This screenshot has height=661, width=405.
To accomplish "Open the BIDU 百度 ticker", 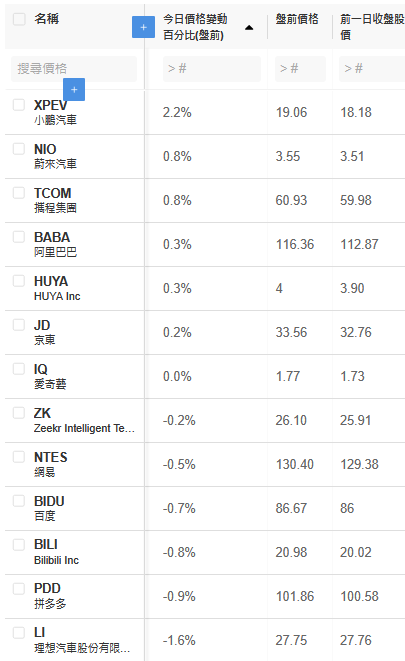I will click(49, 508).
